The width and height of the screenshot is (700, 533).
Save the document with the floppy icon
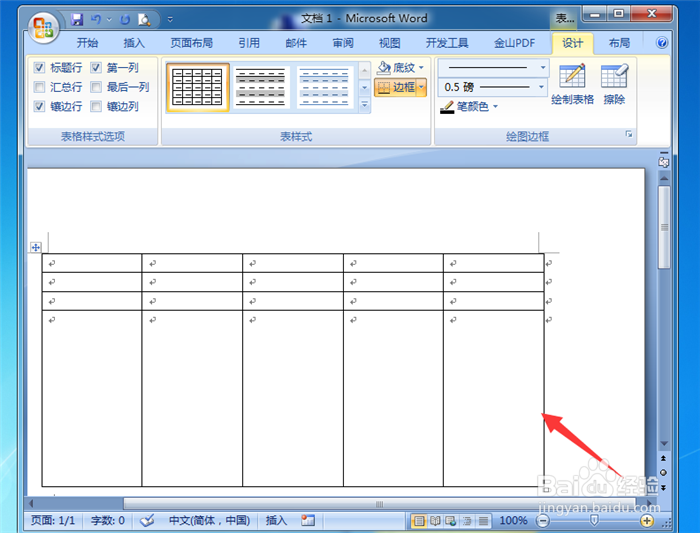coord(77,19)
